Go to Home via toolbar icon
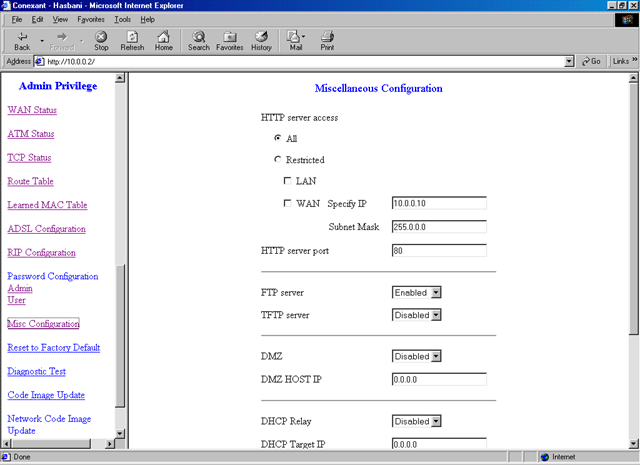This screenshot has height=465, width=640. point(163,41)
